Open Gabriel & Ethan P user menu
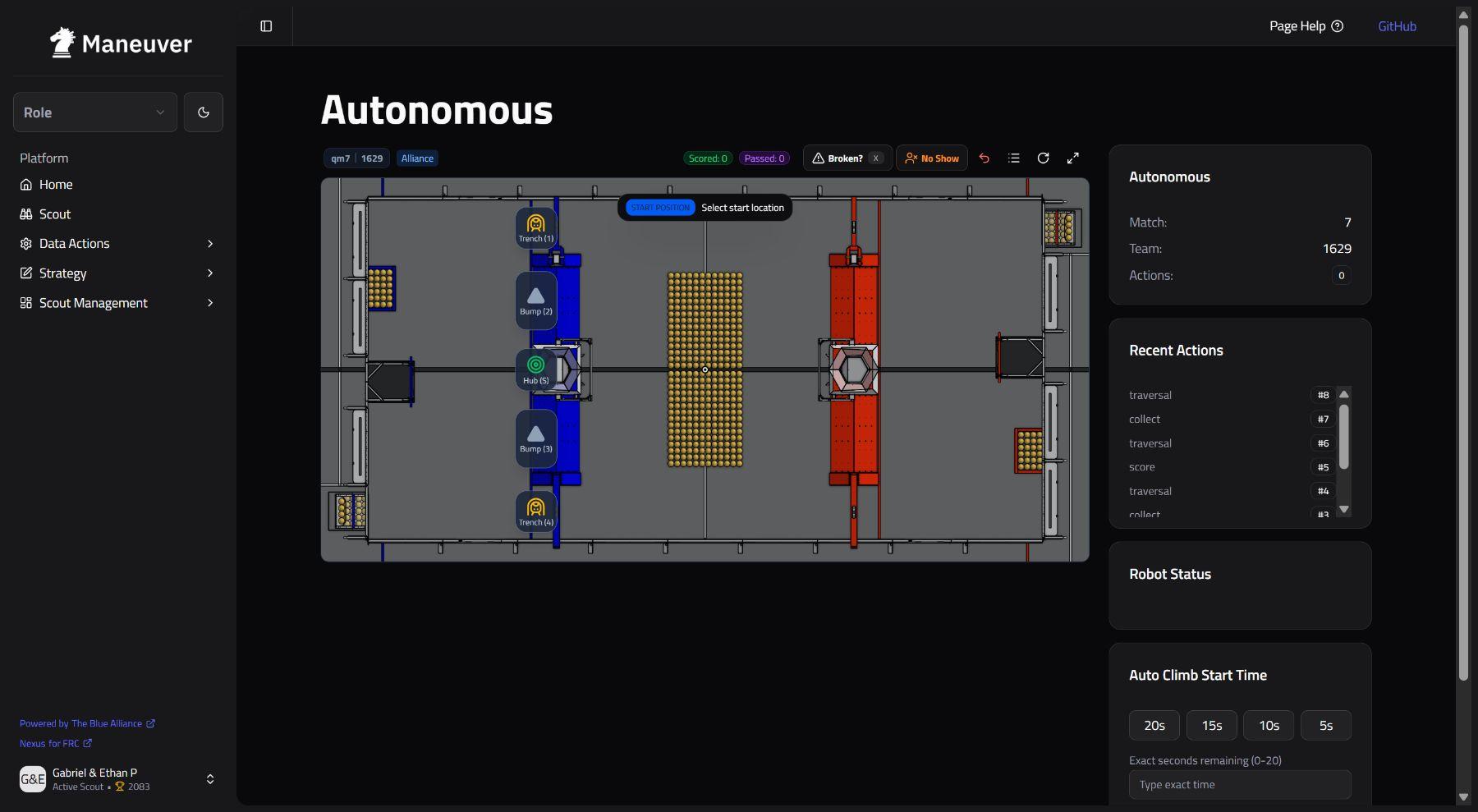Image resolution: width=1478 pixels, height=812 pixels. click(118, 779)
